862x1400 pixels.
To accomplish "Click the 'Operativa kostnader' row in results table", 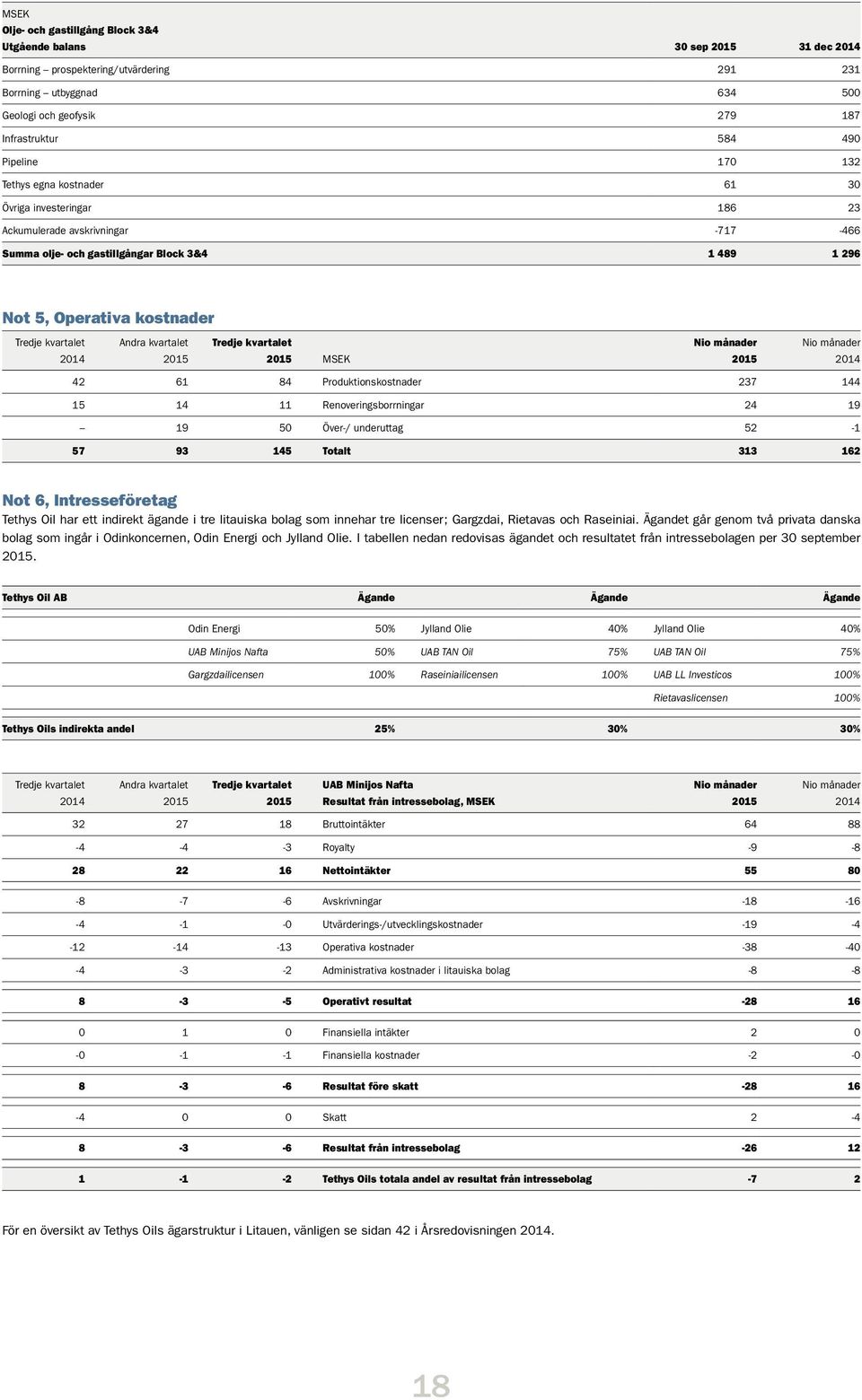I will (x=431, y=948).
